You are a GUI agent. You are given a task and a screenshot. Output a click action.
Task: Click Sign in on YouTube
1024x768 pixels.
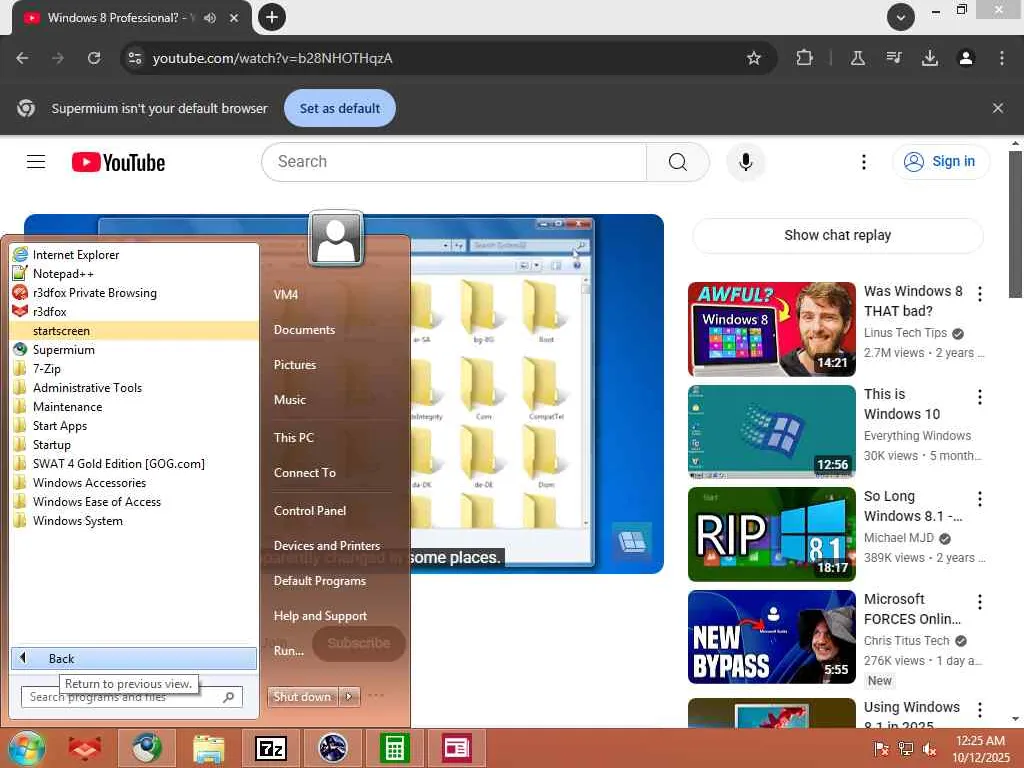click(x=940, y=161)
